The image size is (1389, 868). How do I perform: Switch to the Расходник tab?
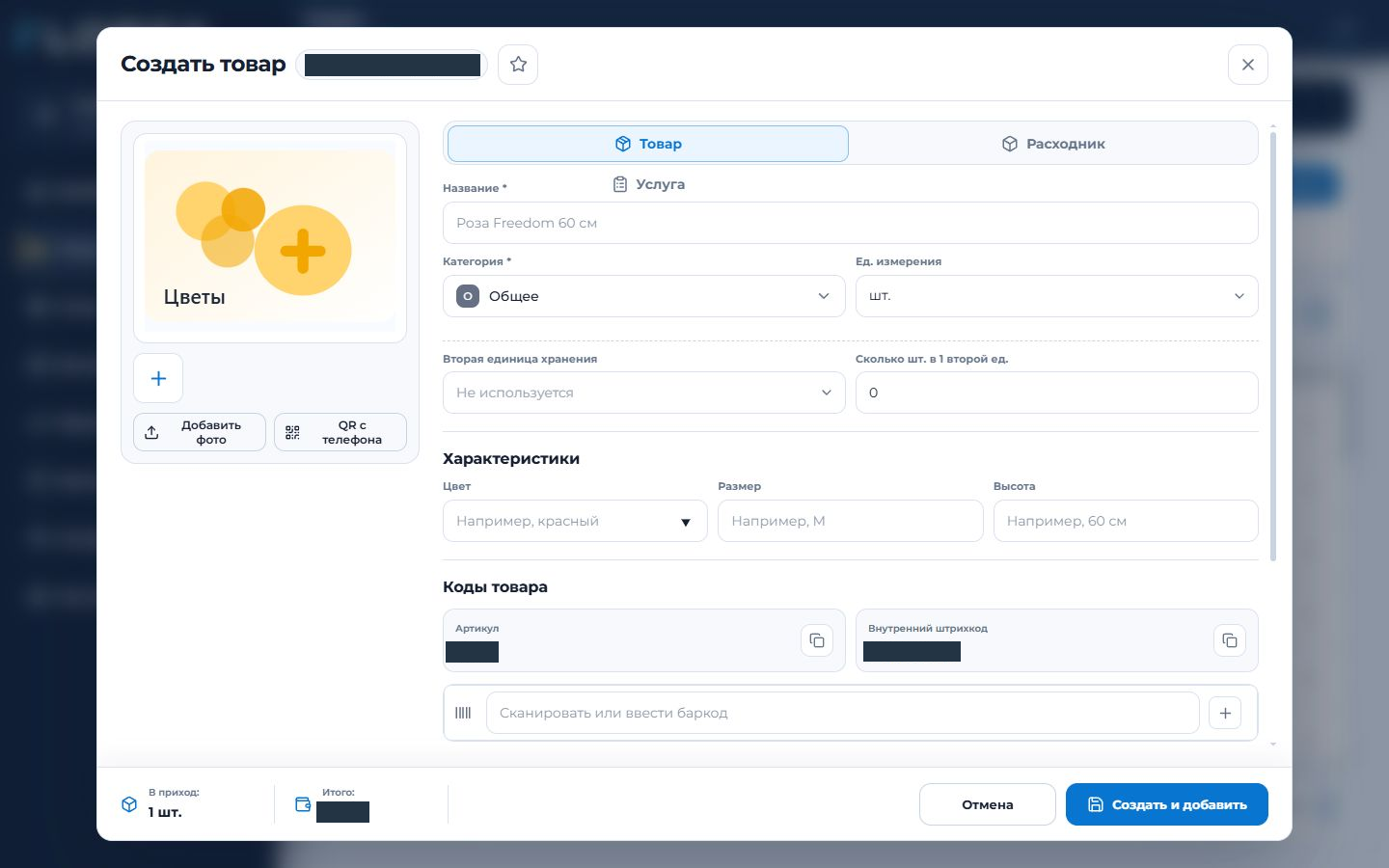point(1053,144)
